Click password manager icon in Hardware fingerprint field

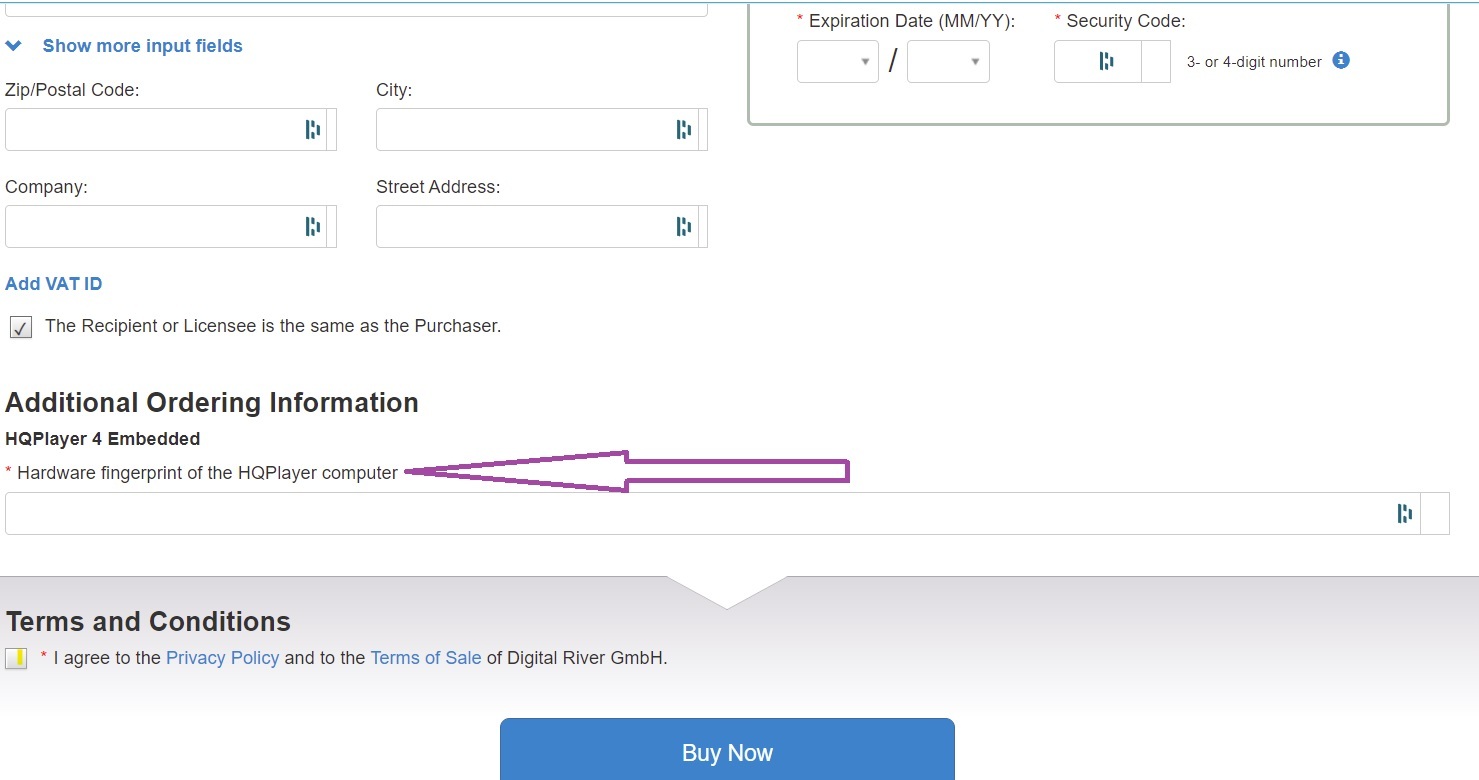(1405, 514)
